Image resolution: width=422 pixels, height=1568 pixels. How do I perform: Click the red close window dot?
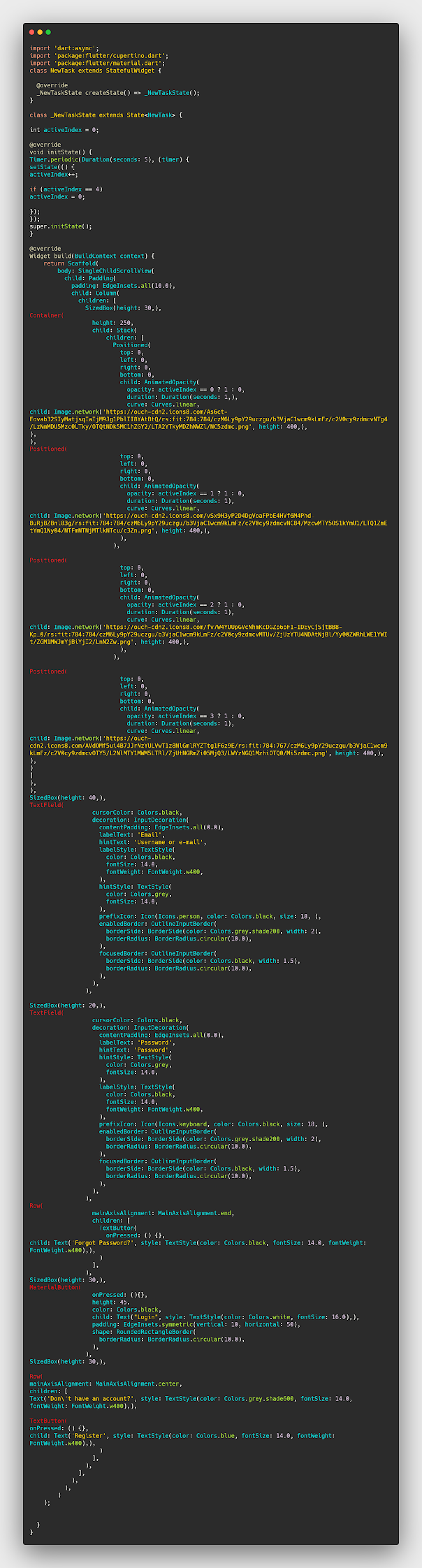click(x=31, y=32)
